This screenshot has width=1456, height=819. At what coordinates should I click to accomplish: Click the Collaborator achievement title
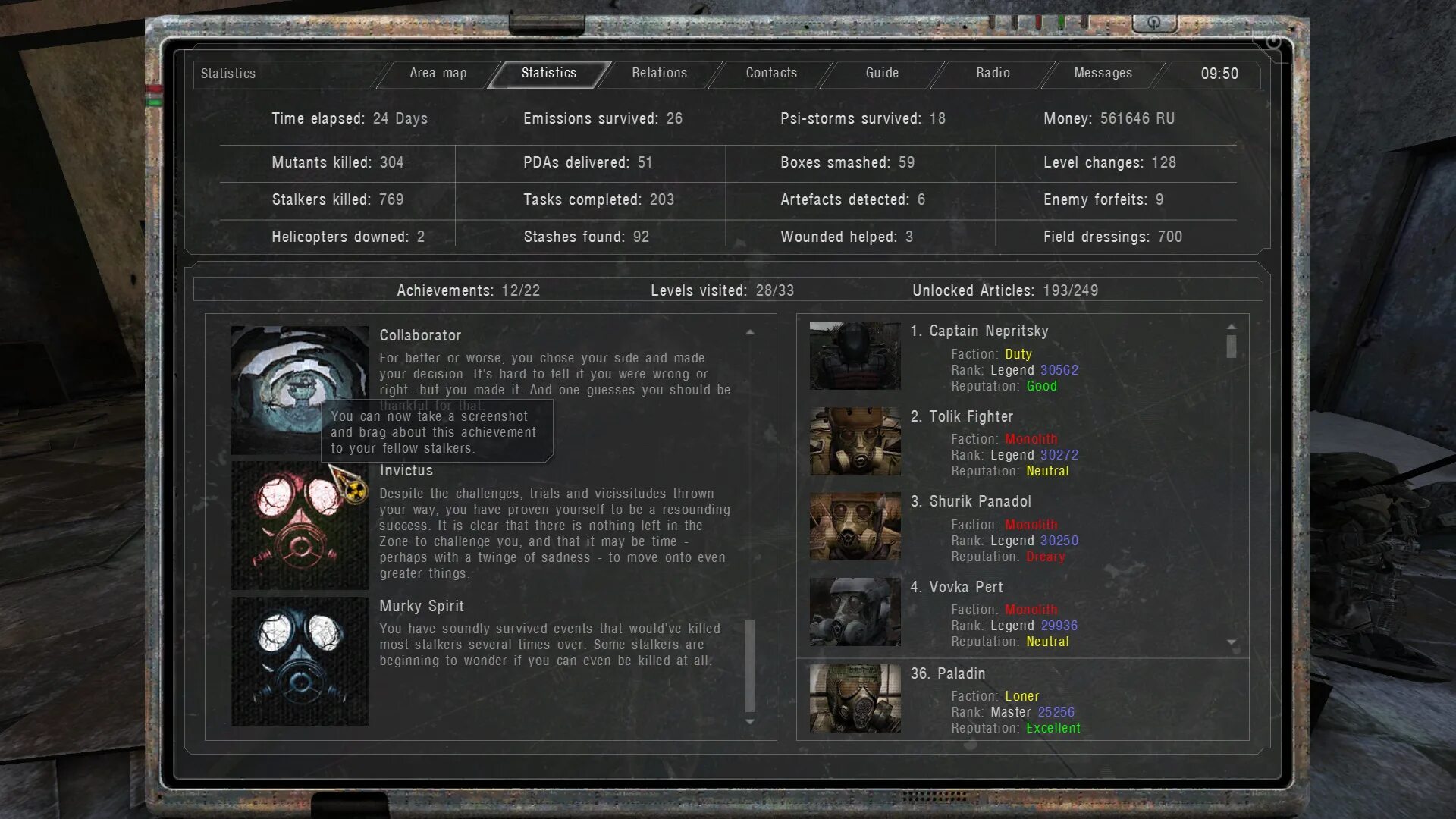point(420,335)
